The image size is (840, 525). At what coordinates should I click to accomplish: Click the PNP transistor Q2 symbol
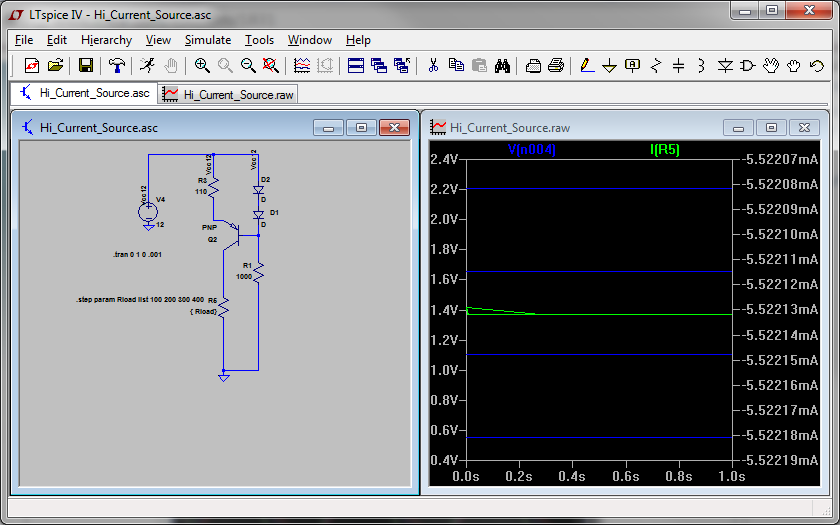tap(232, 235)
